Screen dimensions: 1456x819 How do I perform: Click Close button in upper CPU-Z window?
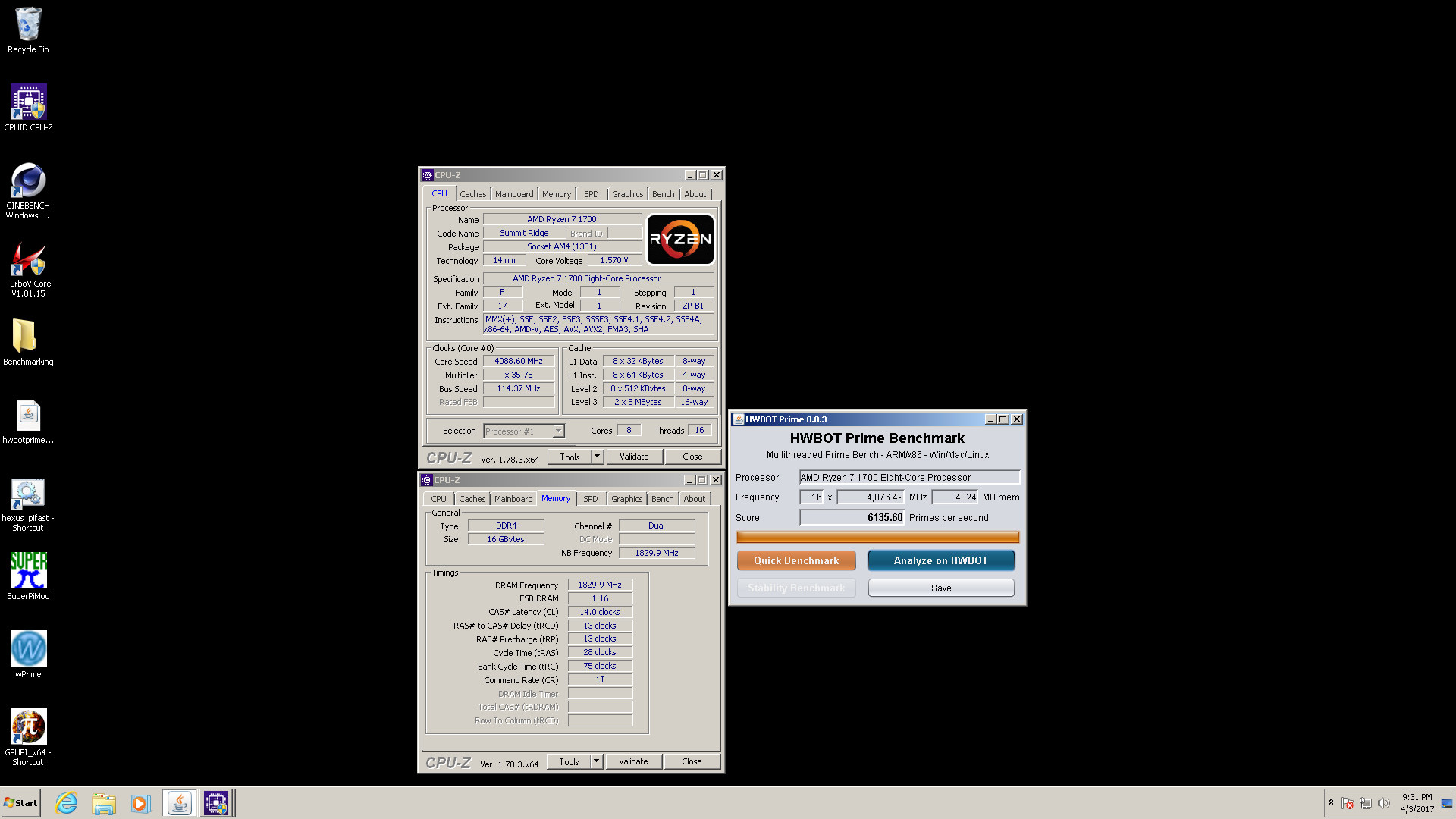coord(692,457)
